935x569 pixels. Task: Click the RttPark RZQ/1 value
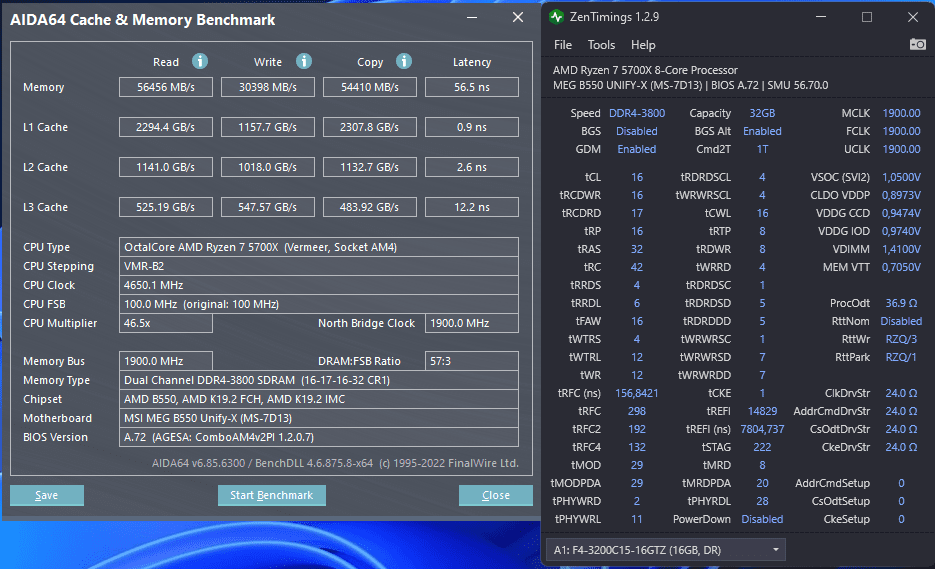tap(901, 357)
